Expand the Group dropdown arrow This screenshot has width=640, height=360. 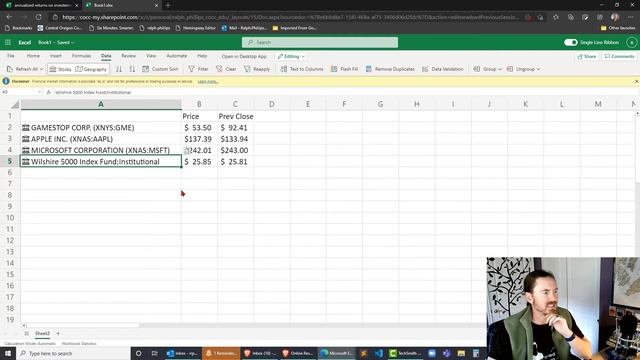[500, 69]
